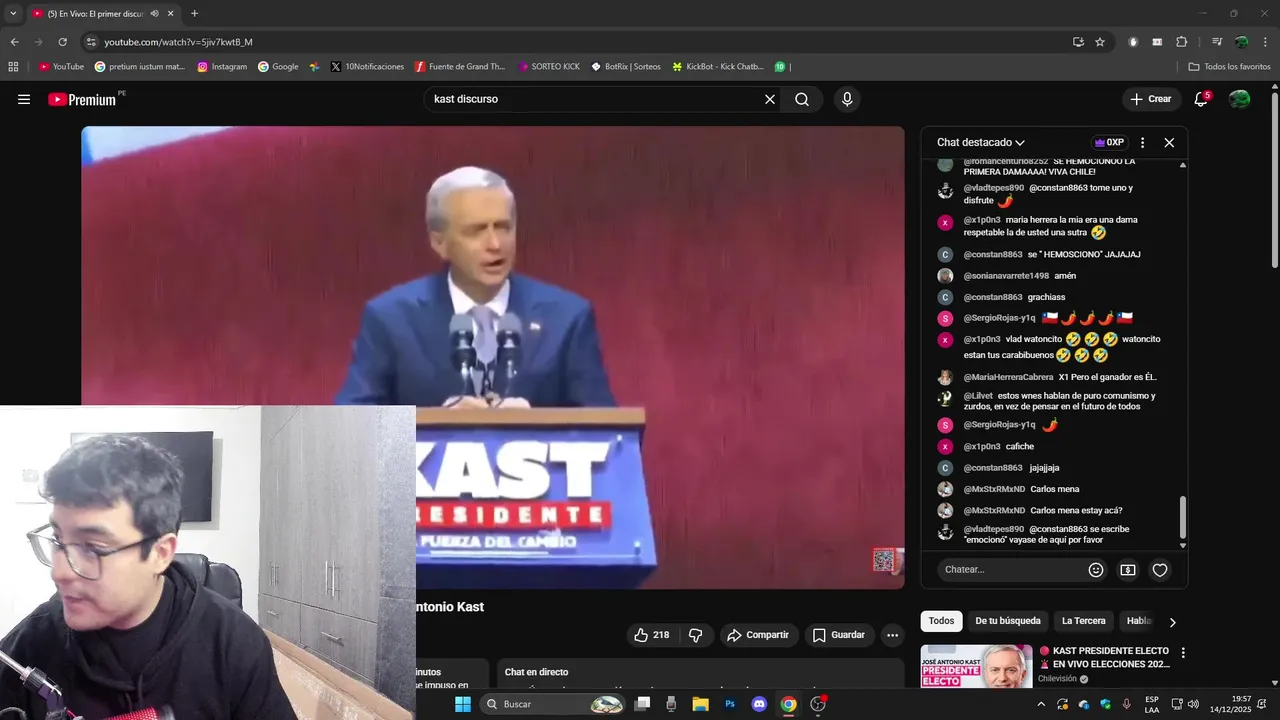1280x720 pixels.
Task: Click the browser address bar URL
Action: coord(178,42)
